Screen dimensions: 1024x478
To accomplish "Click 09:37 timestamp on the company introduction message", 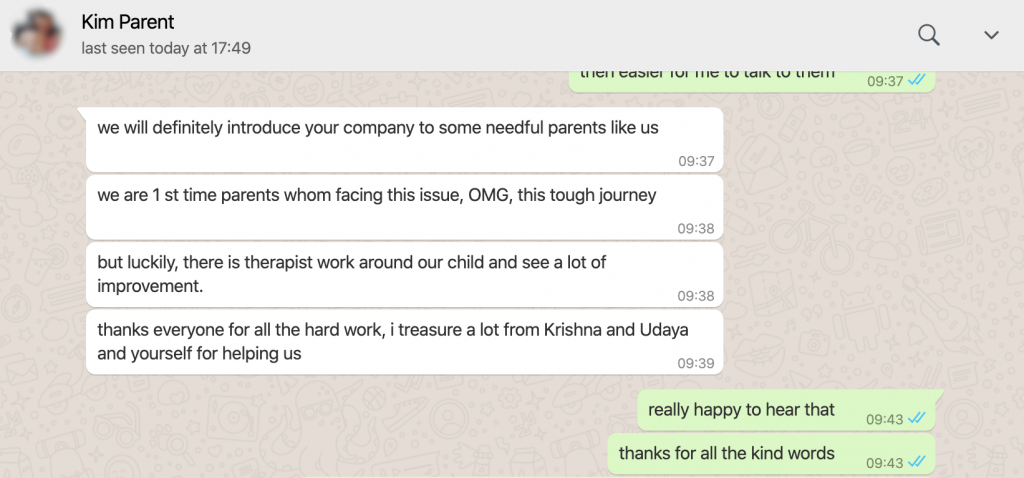I will [x=695, y=160].
